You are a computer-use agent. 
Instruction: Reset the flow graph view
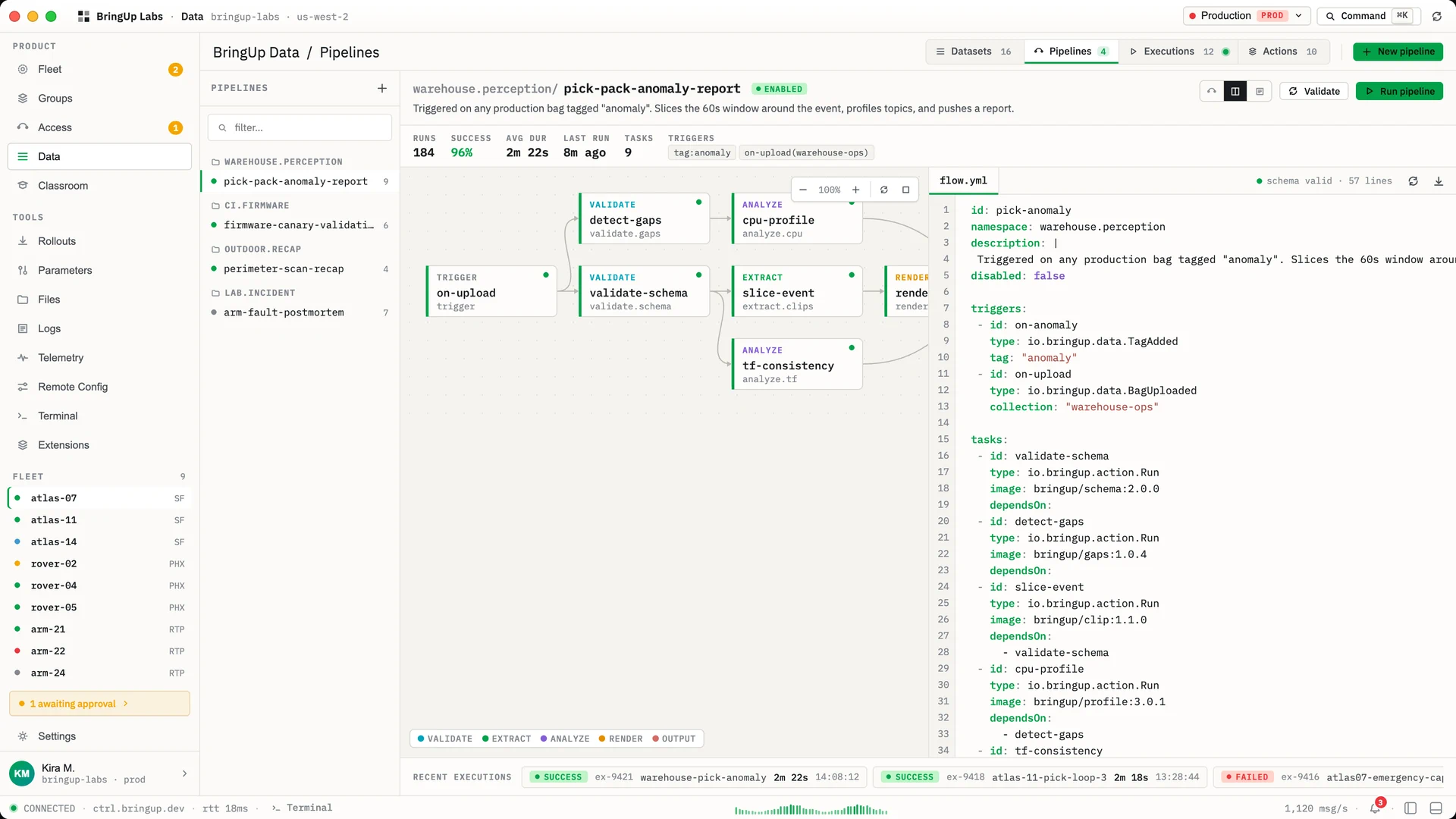884,190
